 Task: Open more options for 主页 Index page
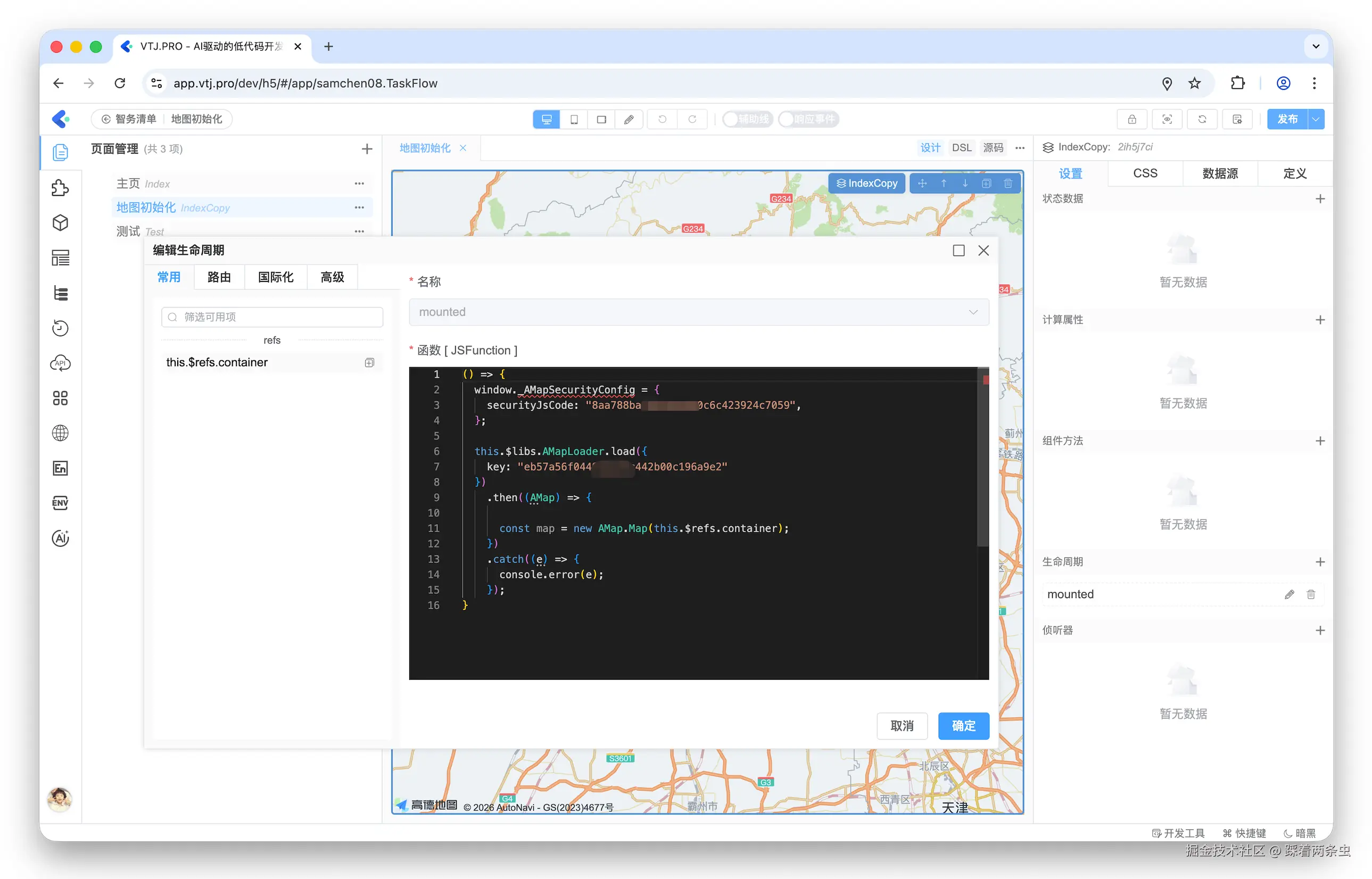click(359, 184)
